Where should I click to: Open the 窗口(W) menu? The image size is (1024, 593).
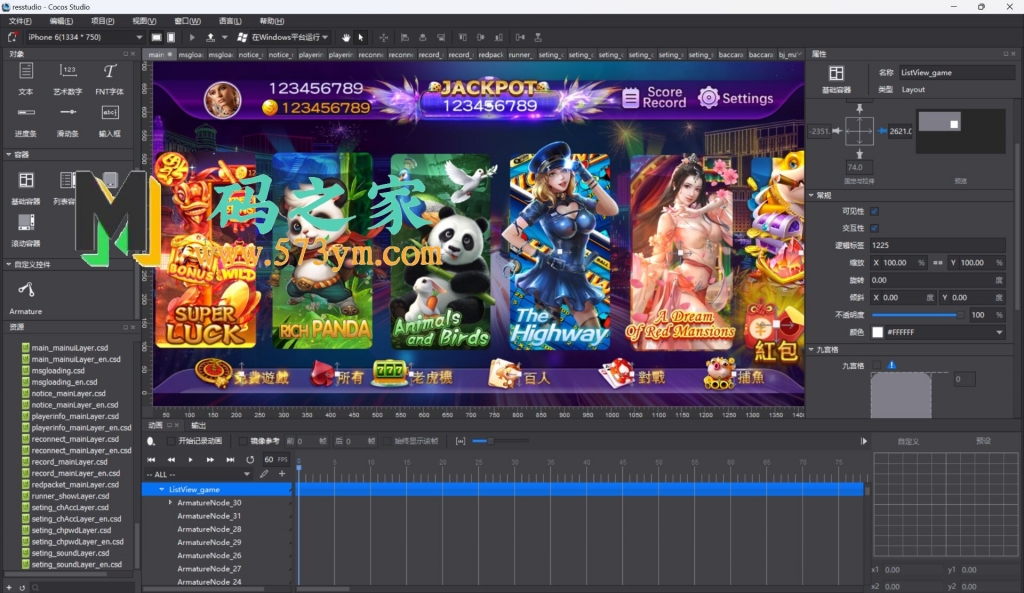click(187, 21)
